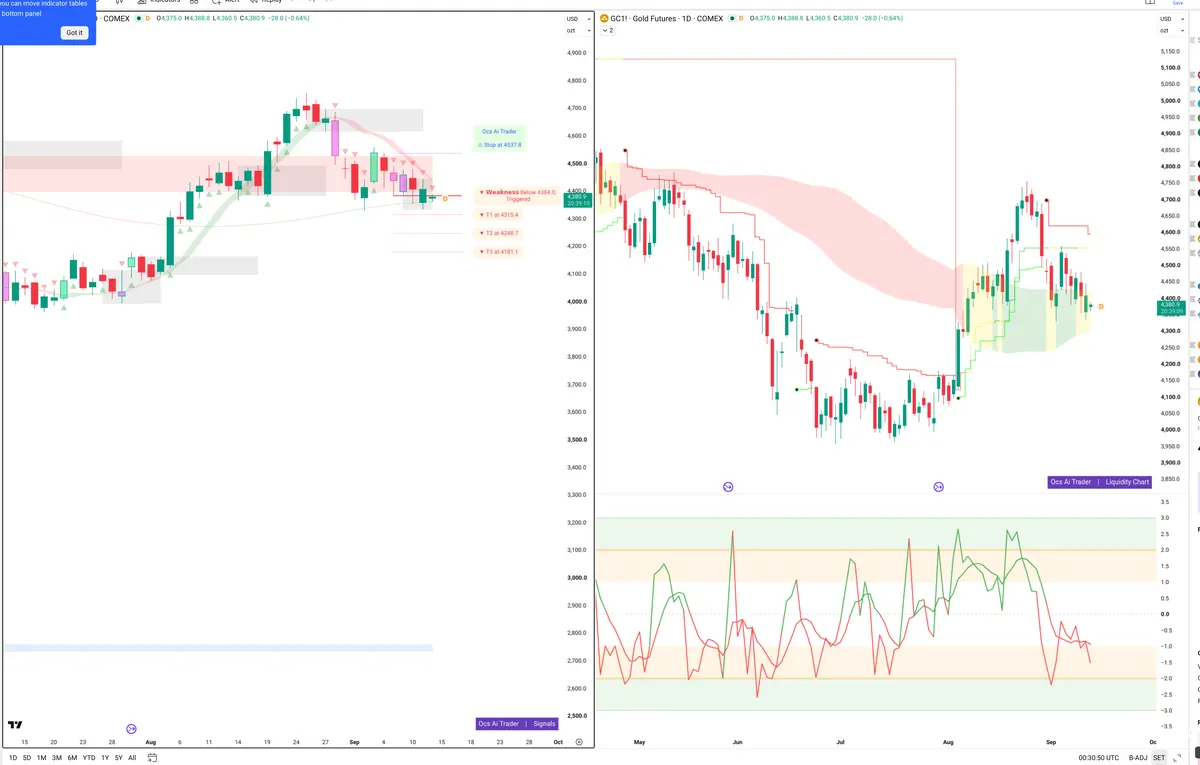The image size is (1200, 765).
Task: Select the 1Y time range
Action: 105,758
